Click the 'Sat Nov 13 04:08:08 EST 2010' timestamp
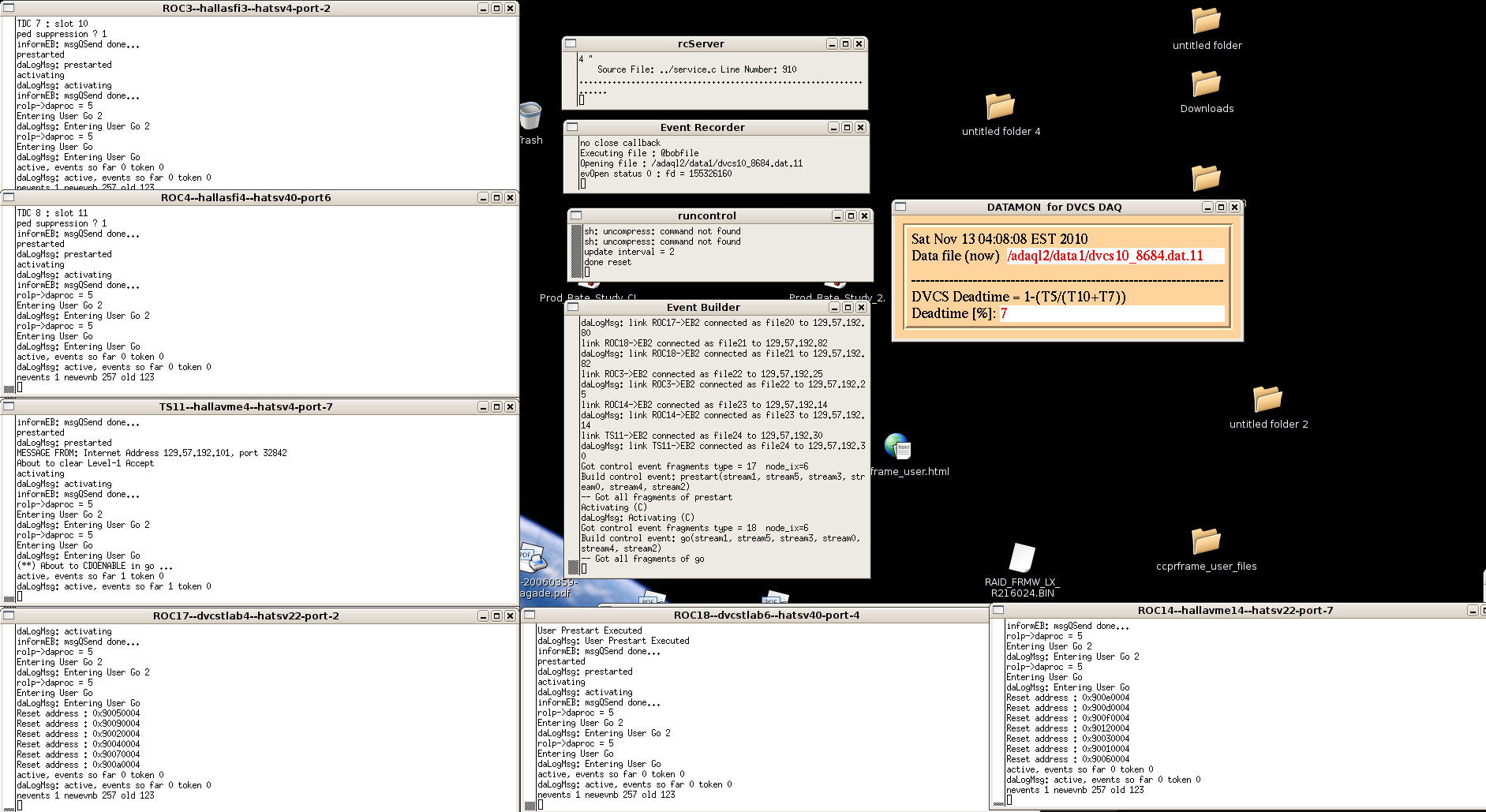1486x812 pixels. pyautogui.click(x=999, y=239)
